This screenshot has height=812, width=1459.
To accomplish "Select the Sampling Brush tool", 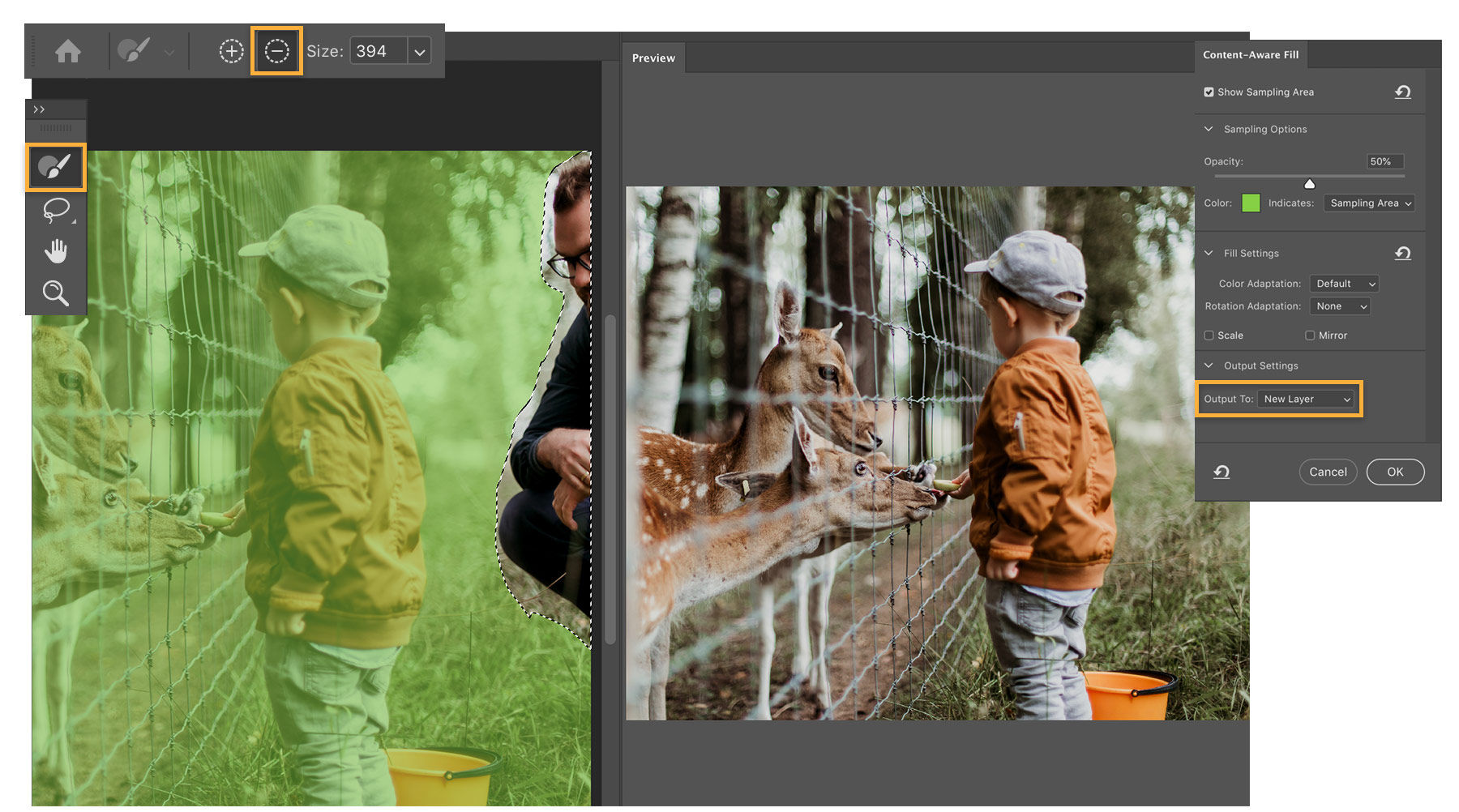I will click(x=55, y=168).
